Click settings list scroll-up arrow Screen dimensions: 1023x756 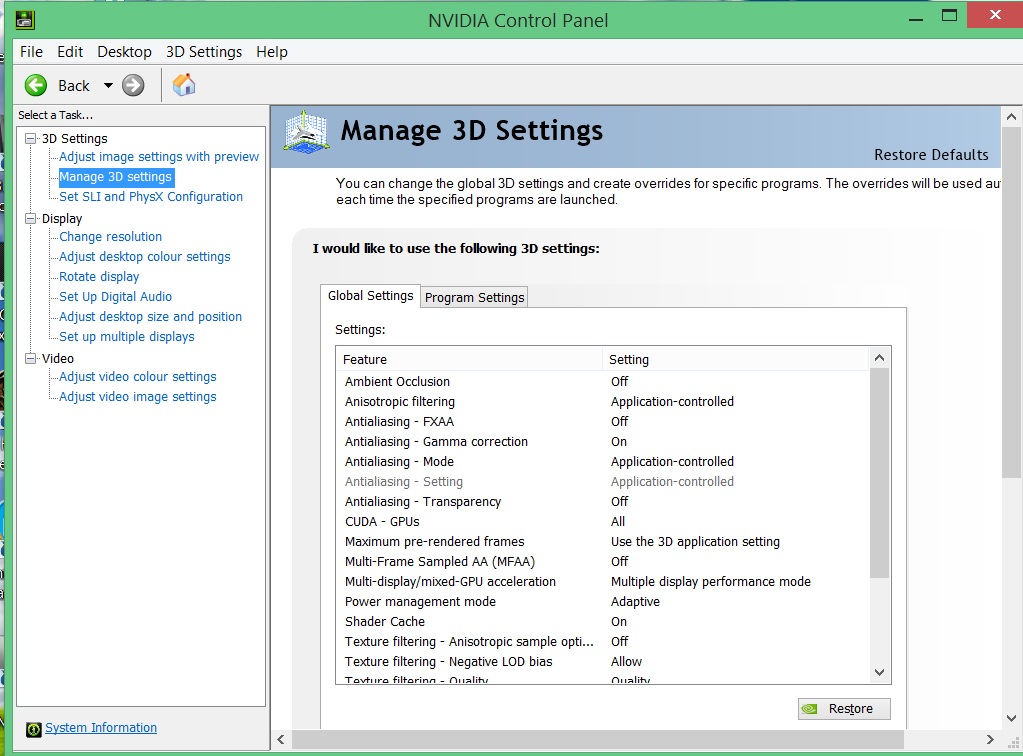pos(879,358)
